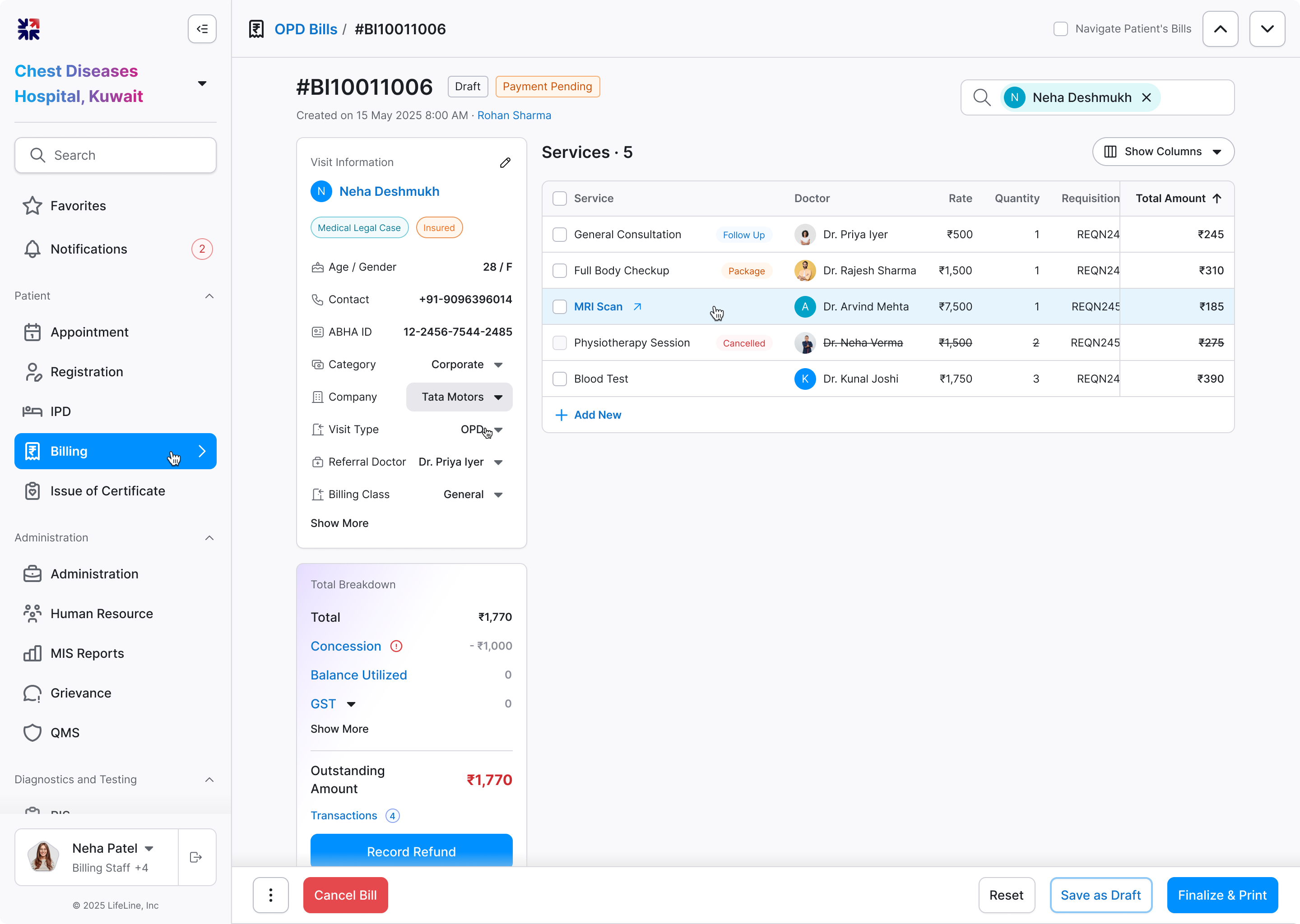Open the Company Tata Motors dropdown
1300x924 pixels.
tap(460, 397)
